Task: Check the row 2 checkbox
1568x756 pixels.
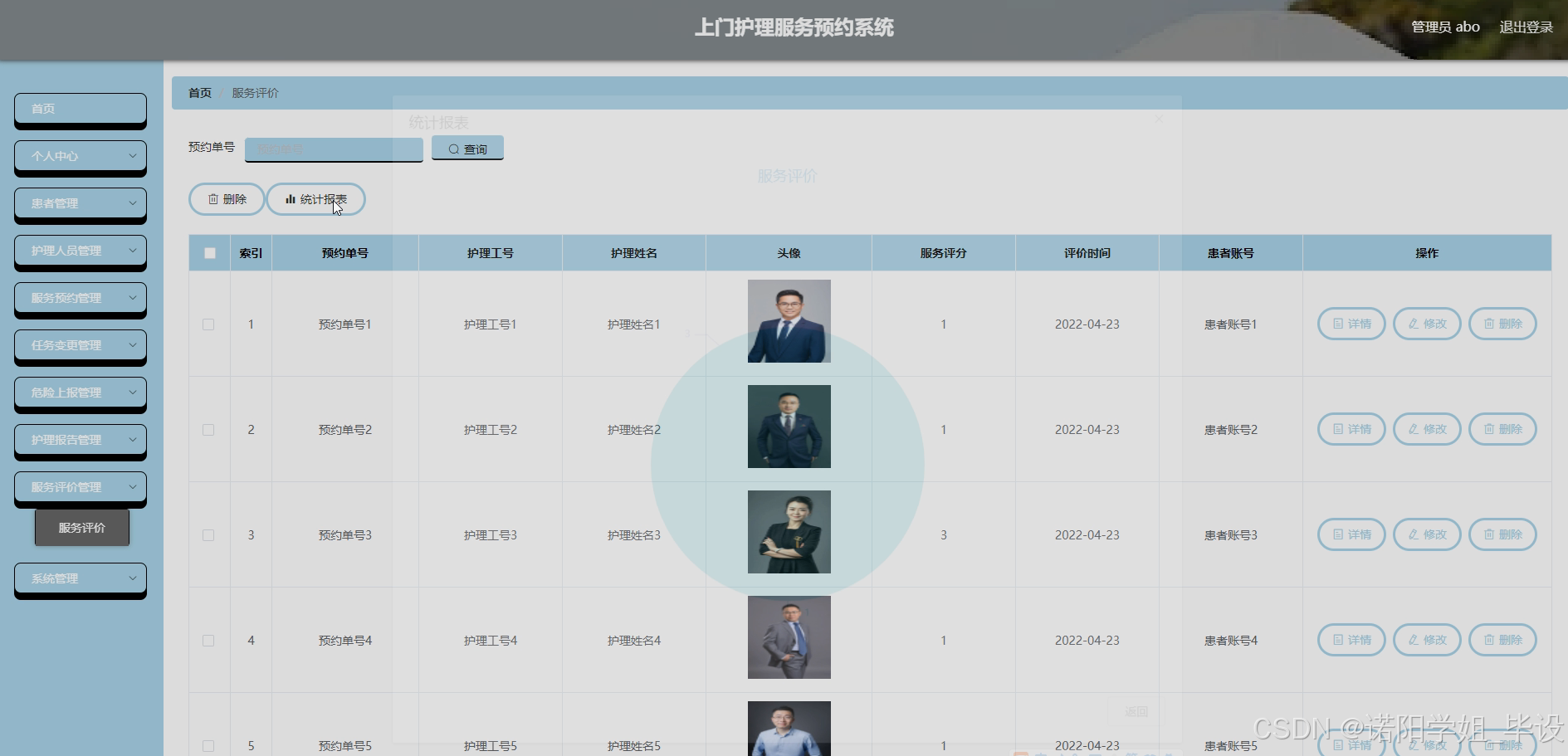Action: 208,430
